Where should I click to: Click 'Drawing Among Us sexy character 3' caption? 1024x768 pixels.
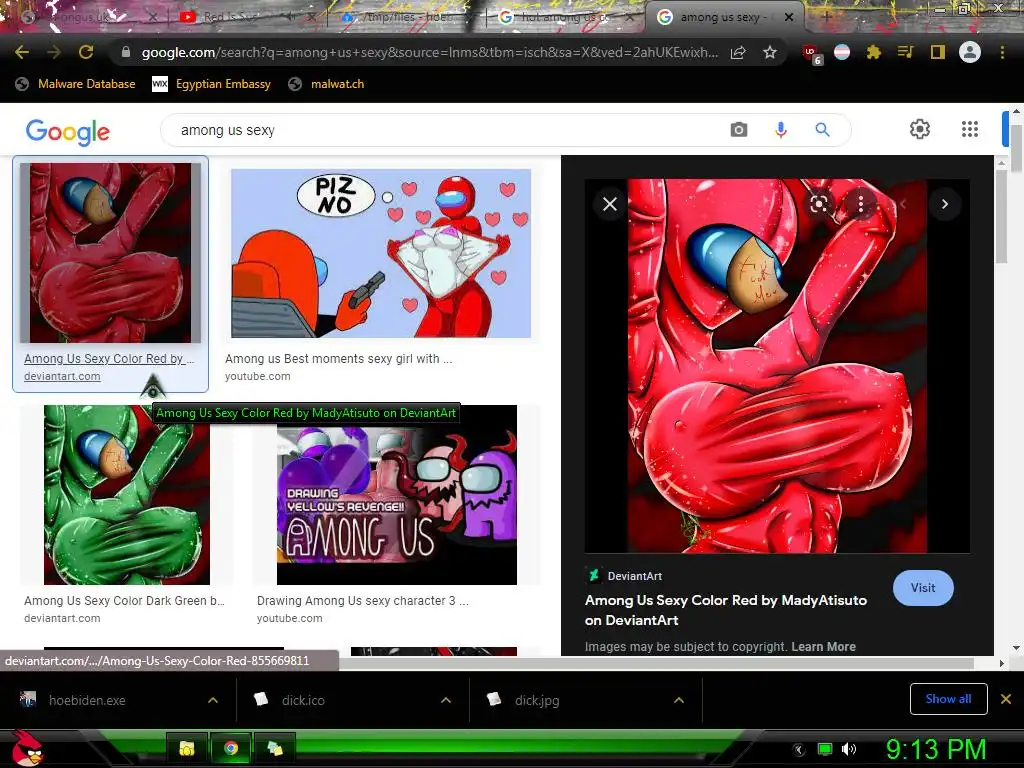[362, 601]
